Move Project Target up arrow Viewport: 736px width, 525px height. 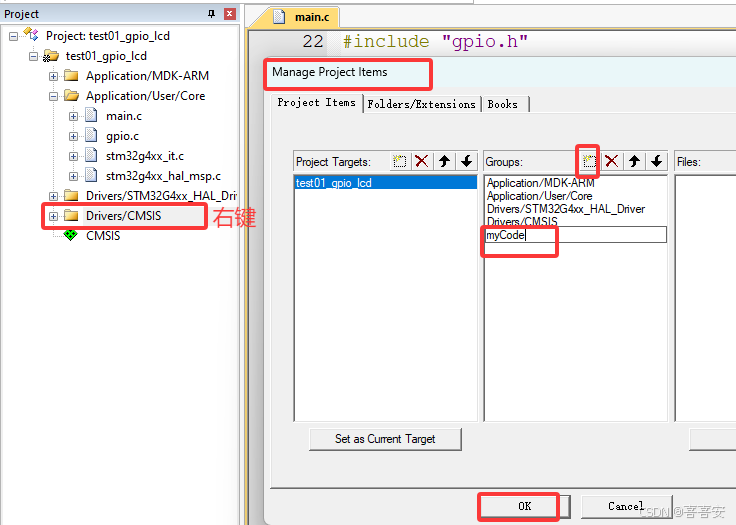point(444,162)
